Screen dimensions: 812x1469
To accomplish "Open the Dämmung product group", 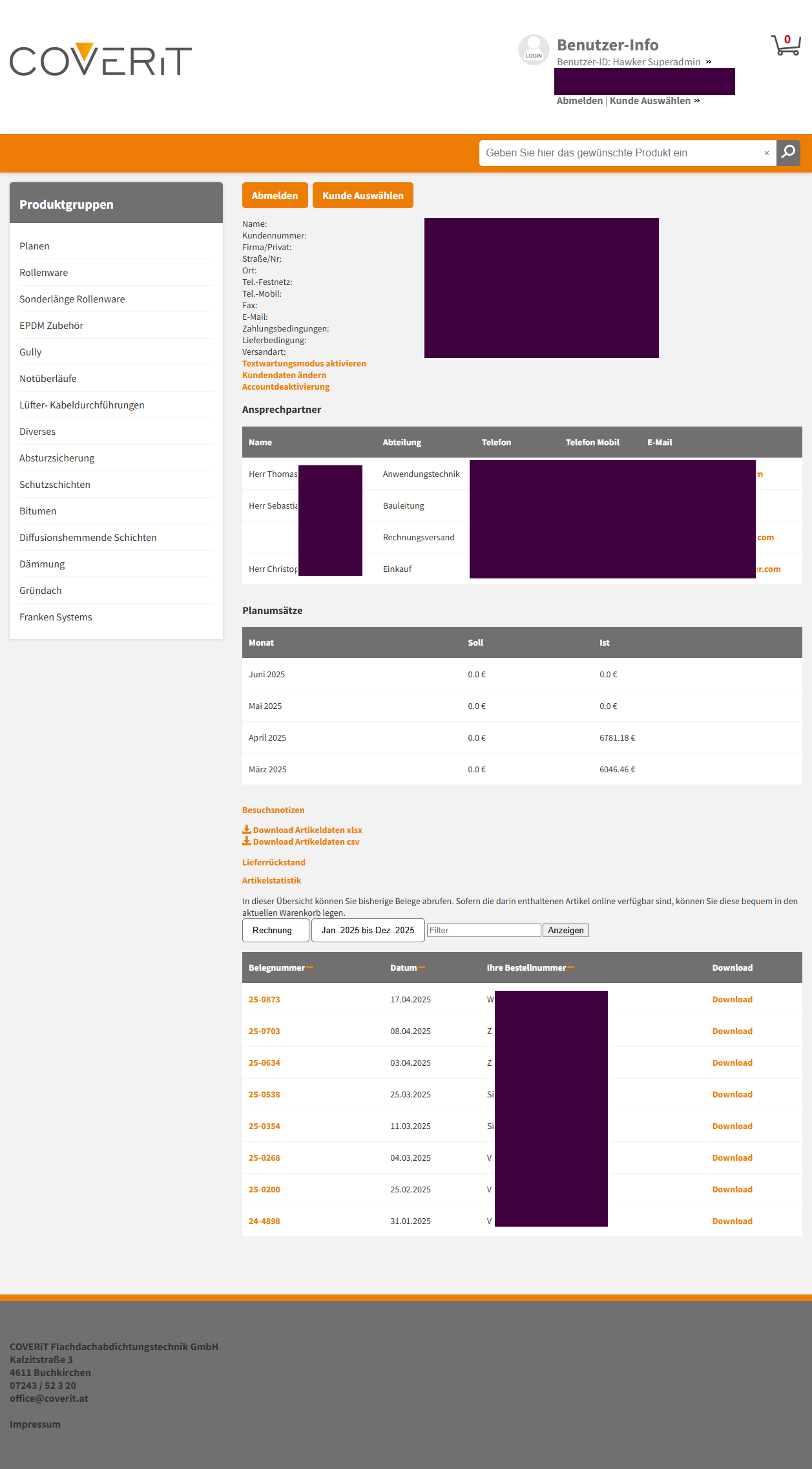I will click(x=42, y=564).
